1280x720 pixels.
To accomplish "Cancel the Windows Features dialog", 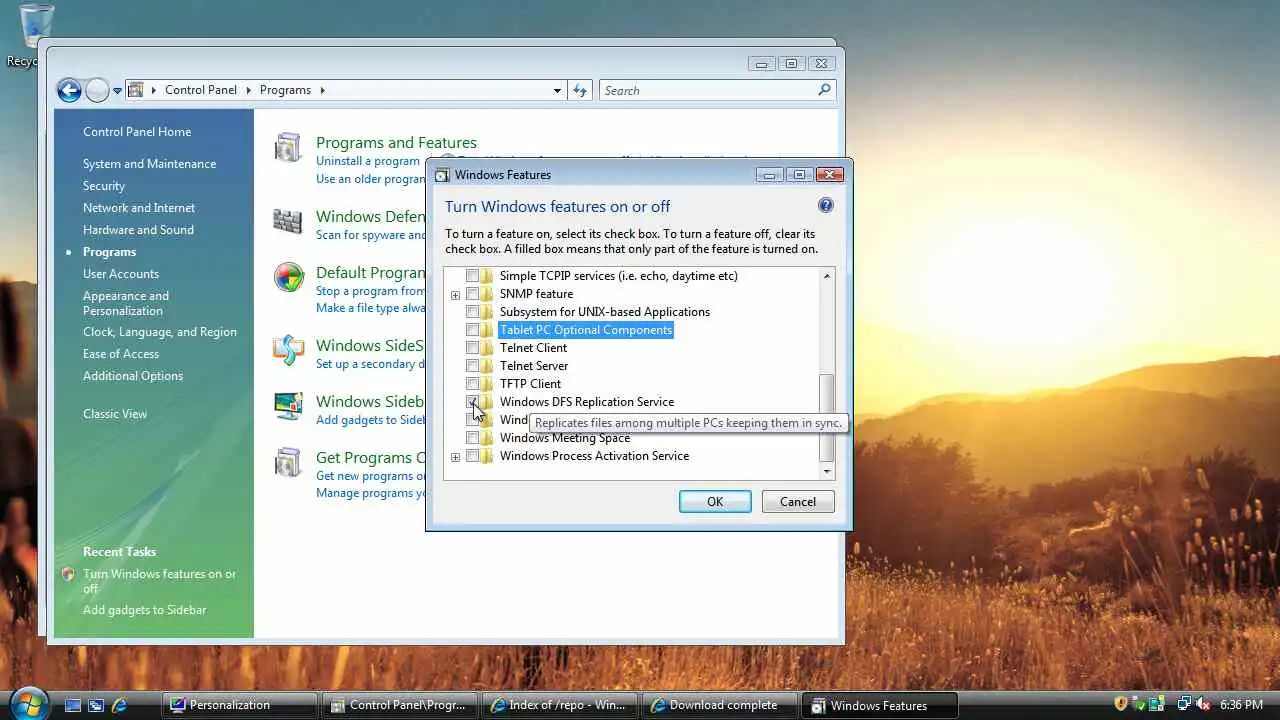I will [798, 501].
